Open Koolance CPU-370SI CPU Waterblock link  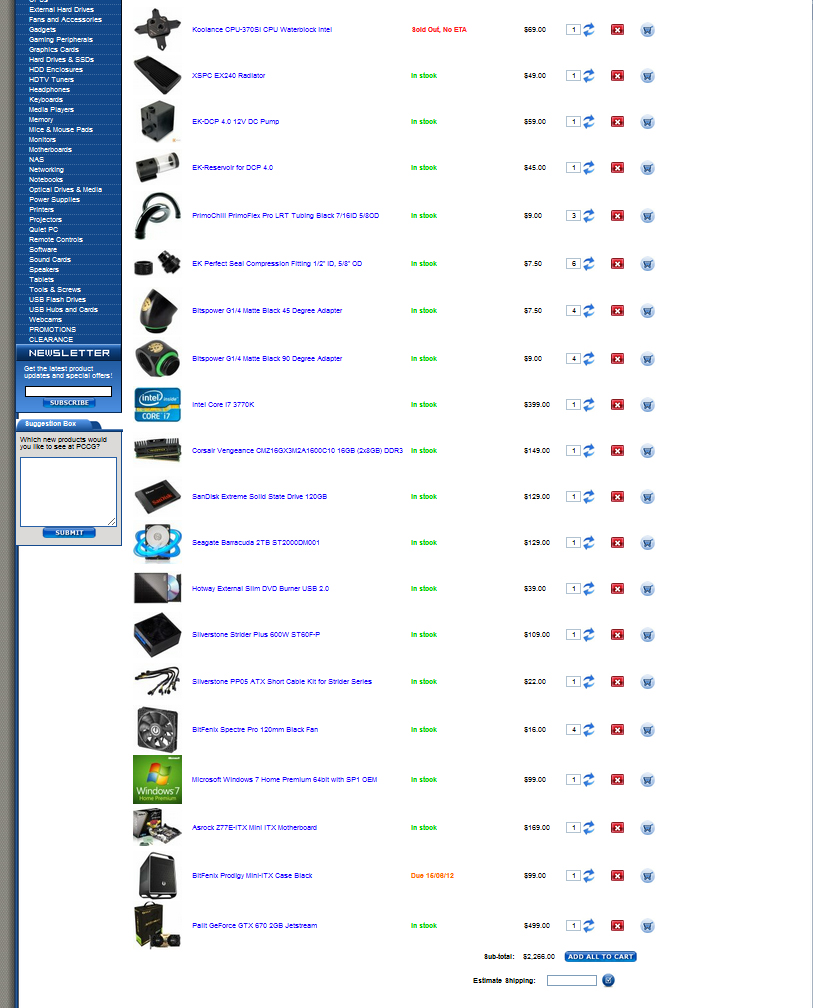[x=262, y=30]
